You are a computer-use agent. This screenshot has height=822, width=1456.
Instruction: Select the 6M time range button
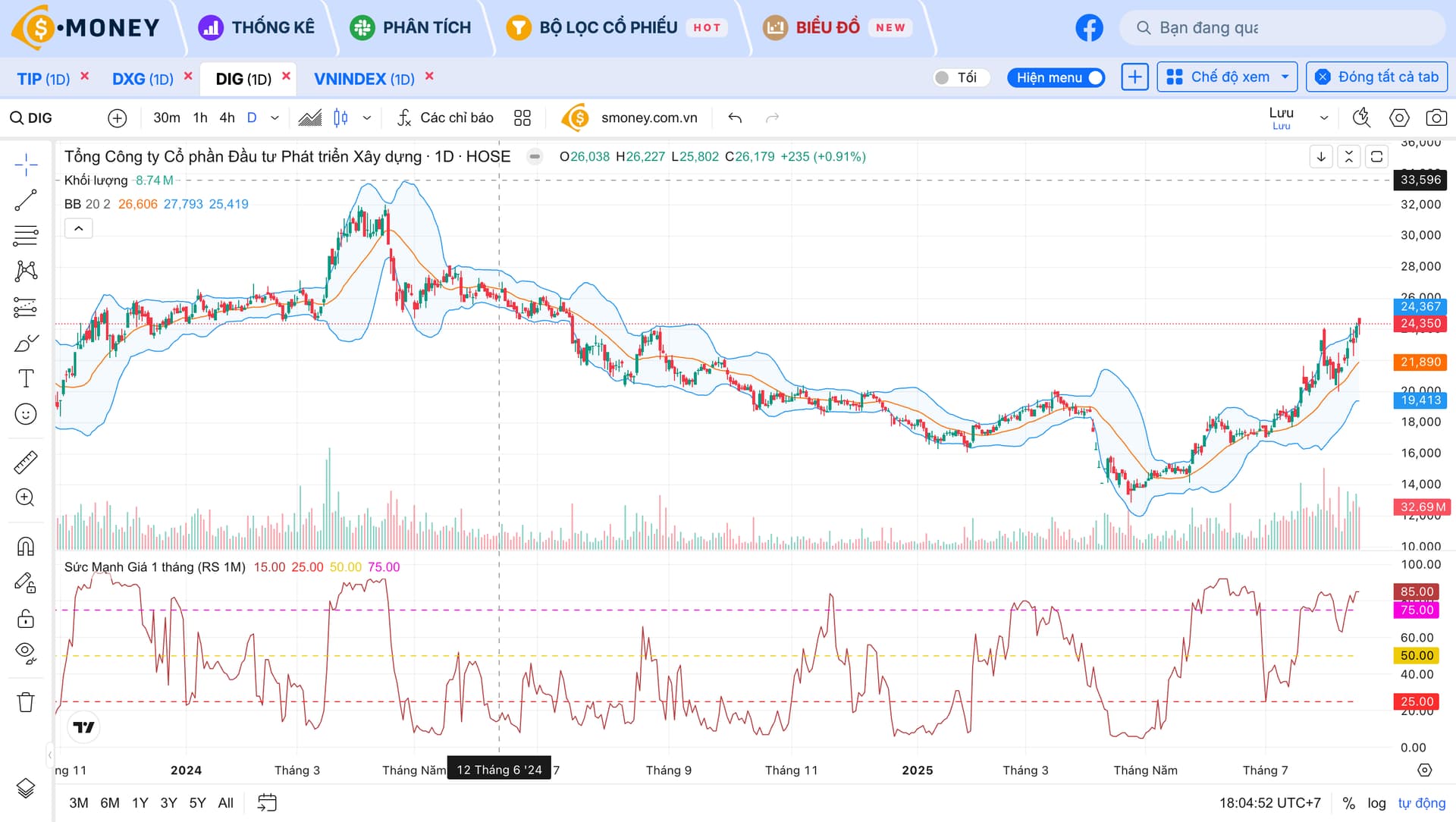click(x=109, y=802)
